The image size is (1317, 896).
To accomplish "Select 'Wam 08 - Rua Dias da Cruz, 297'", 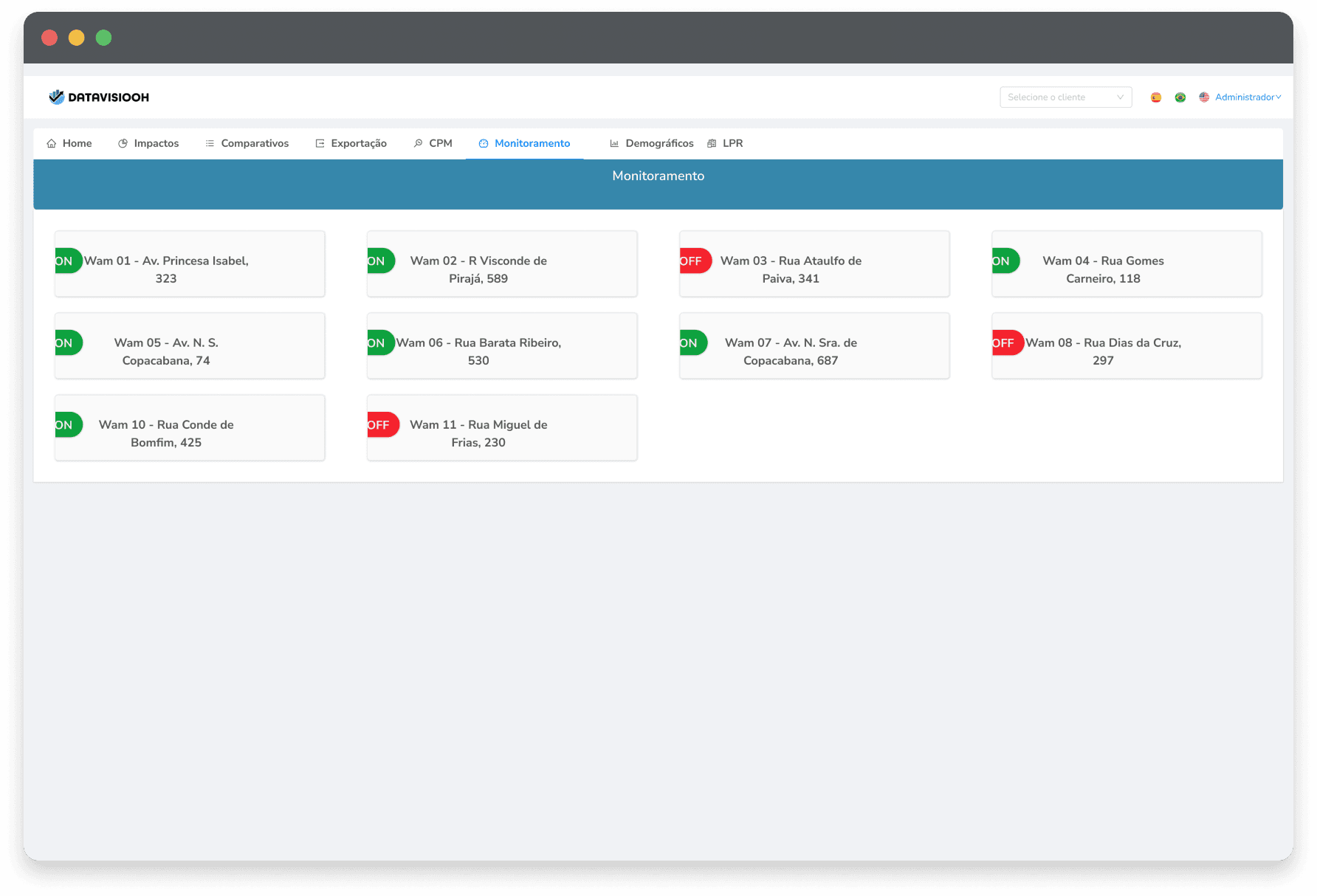I will pyautogui.click(x=1127, y=346).
